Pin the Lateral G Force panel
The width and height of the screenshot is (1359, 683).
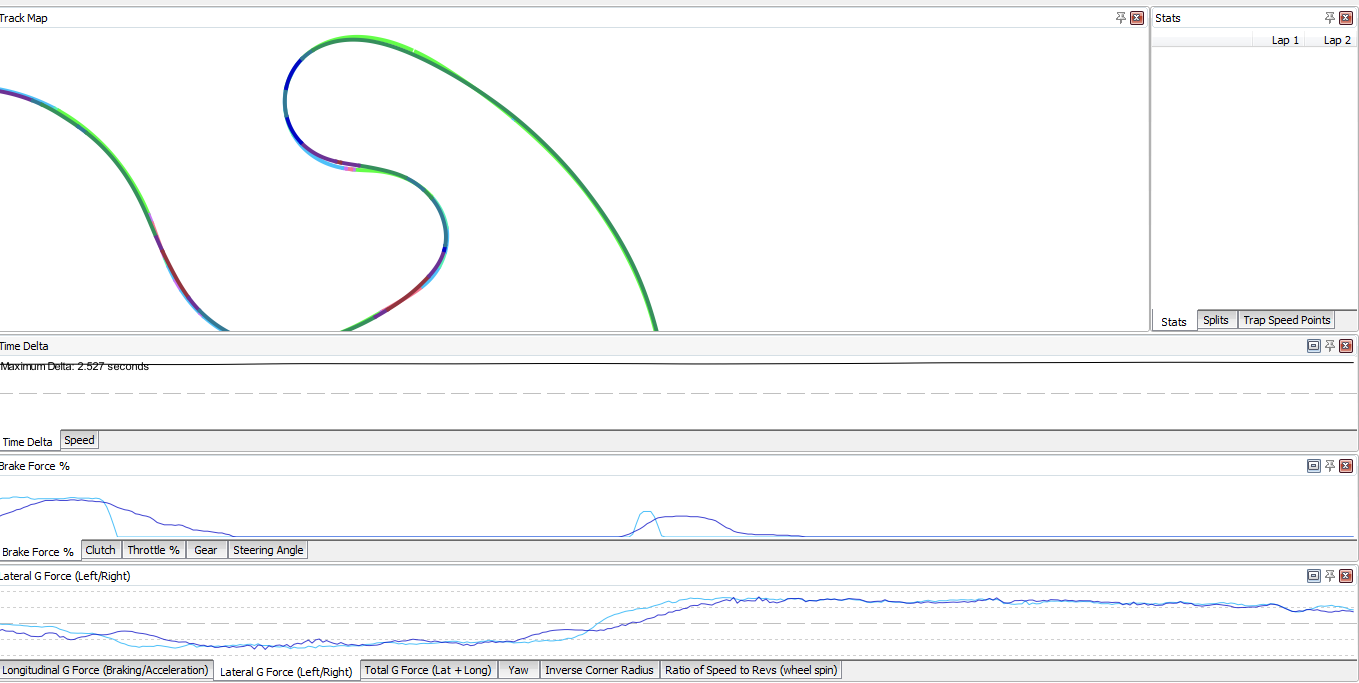pos(1330,576)
